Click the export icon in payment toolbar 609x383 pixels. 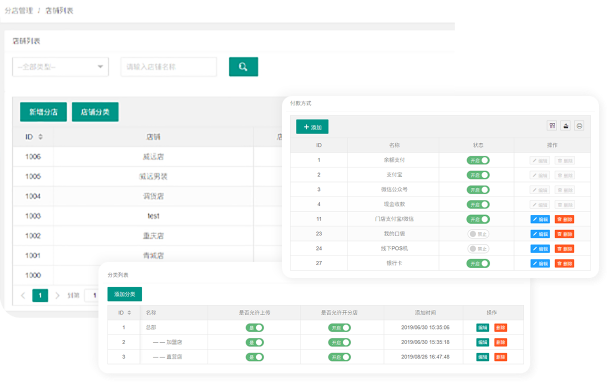tap(566, 126)
